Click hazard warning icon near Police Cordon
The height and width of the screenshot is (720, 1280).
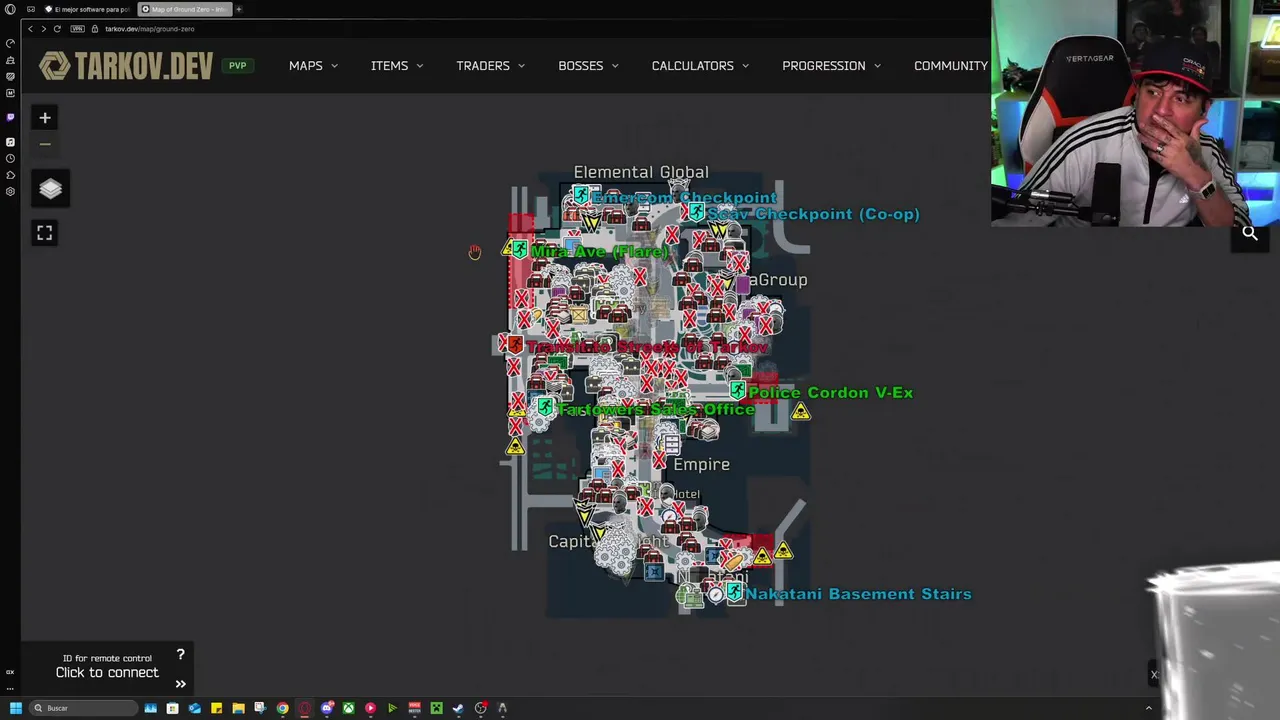[801, 411]
